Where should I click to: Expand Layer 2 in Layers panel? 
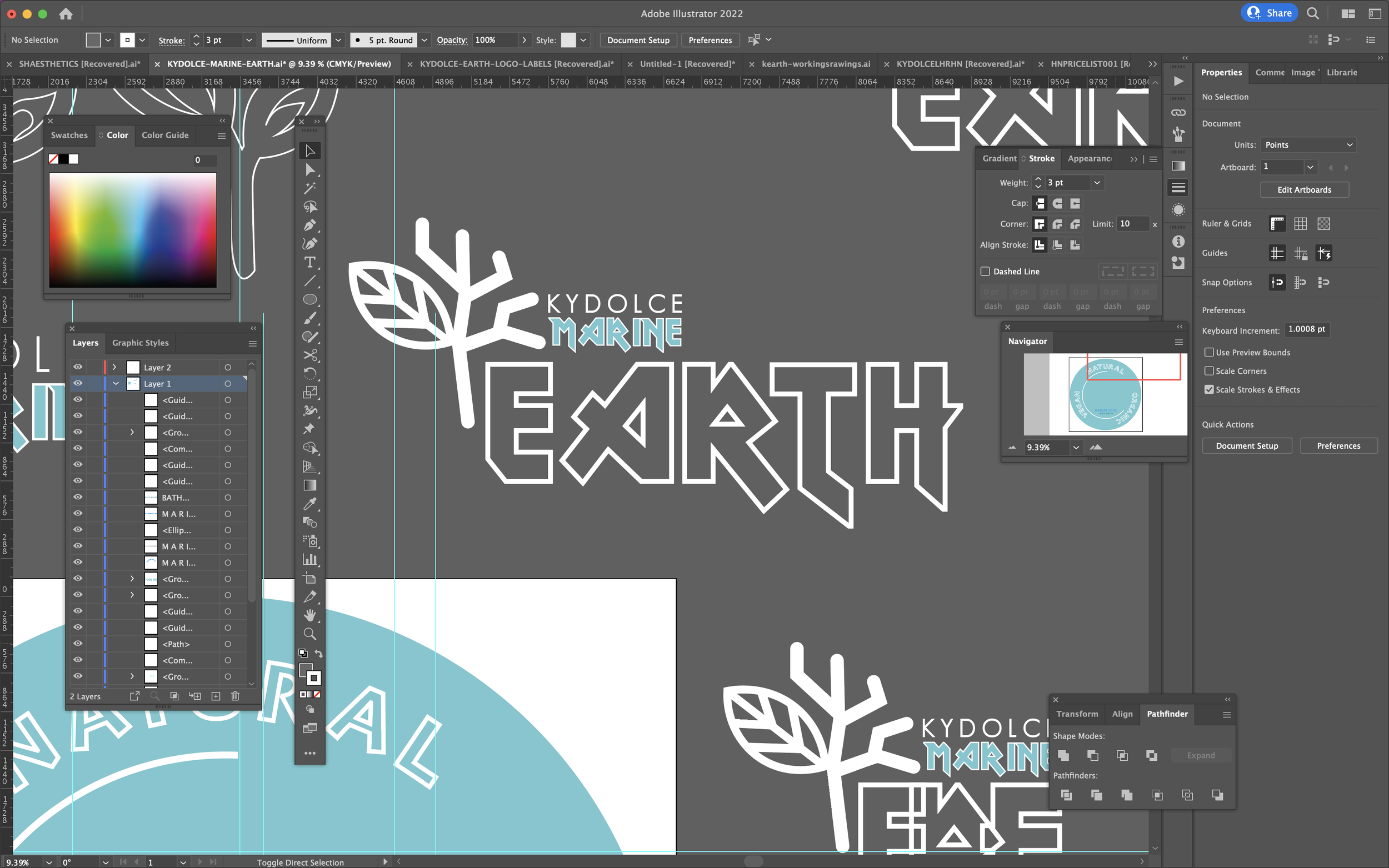[114, 367]
